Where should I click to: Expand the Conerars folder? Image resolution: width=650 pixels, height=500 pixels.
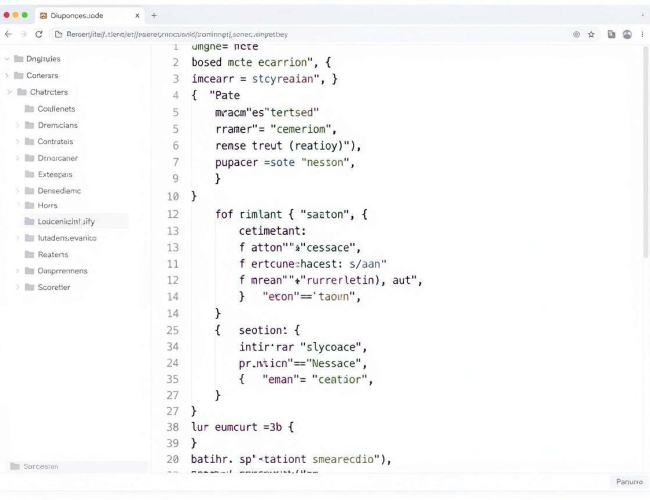click(x=7, y=75)
